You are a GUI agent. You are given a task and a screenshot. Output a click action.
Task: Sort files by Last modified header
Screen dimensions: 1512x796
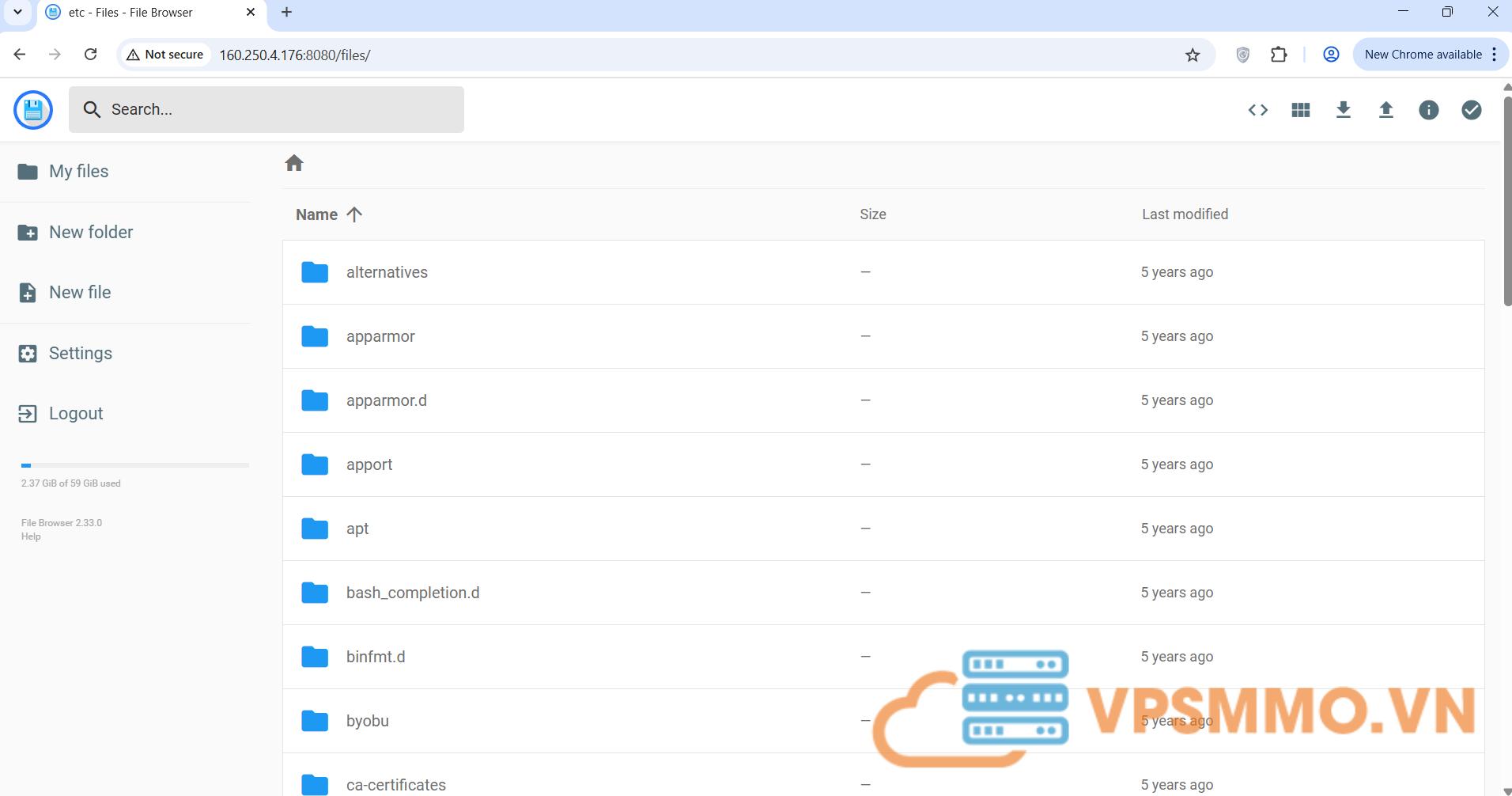click(x=1184, y=214)
